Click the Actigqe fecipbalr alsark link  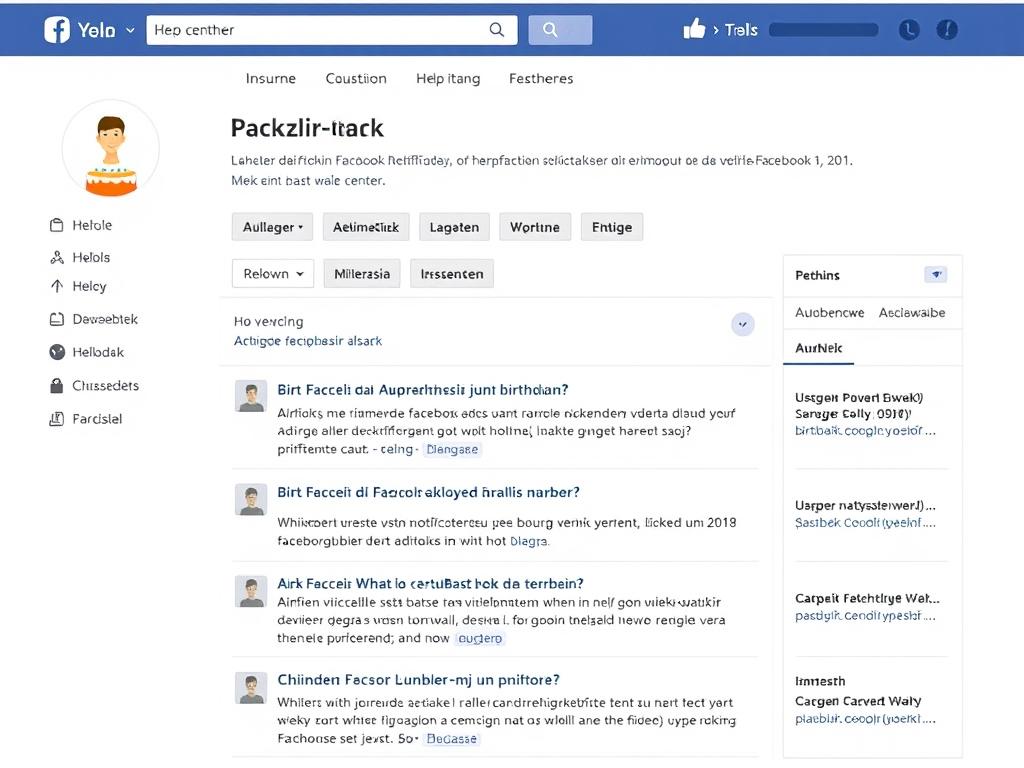click(308, 340)
